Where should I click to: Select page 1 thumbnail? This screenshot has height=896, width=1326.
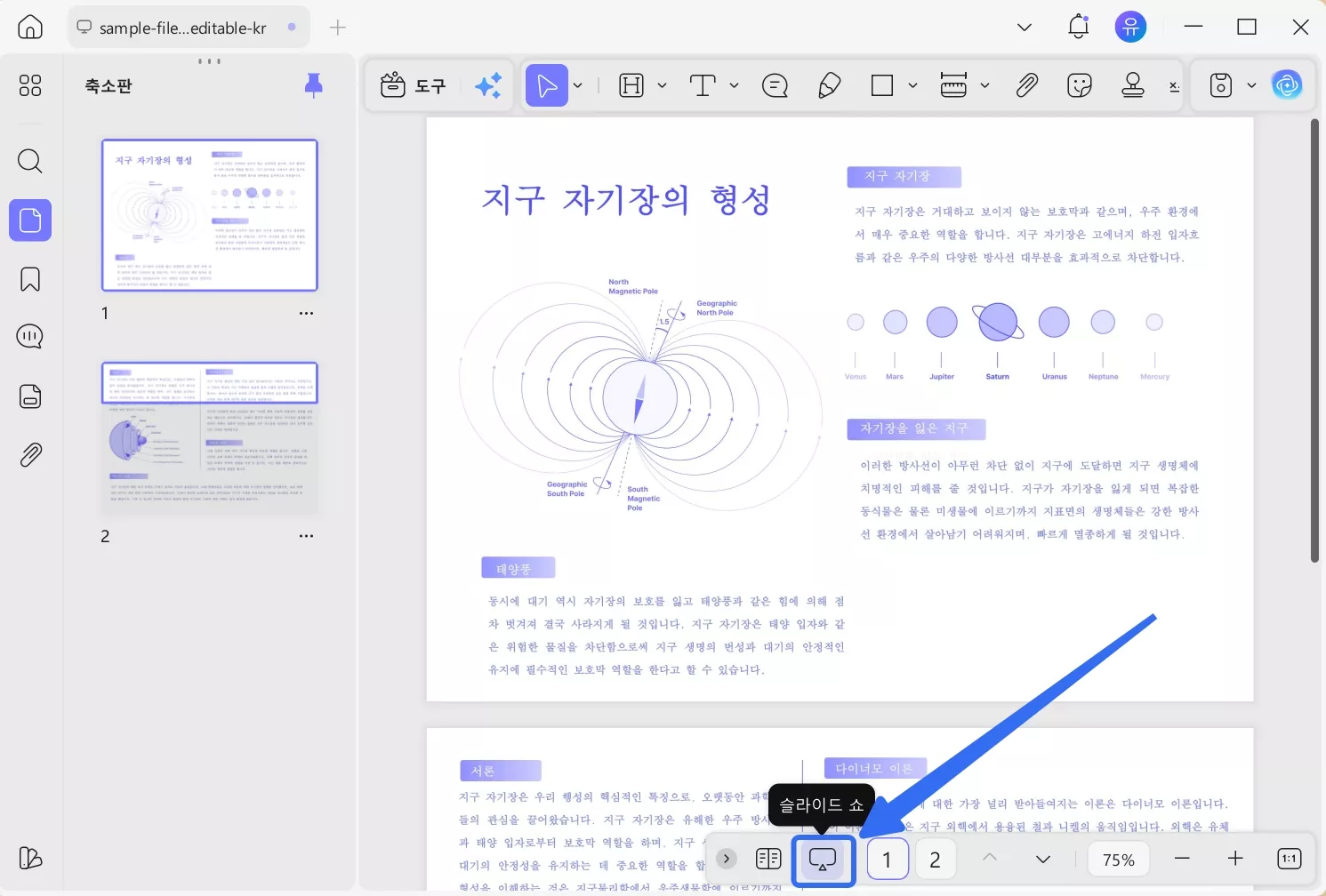(x=210, y=215)
